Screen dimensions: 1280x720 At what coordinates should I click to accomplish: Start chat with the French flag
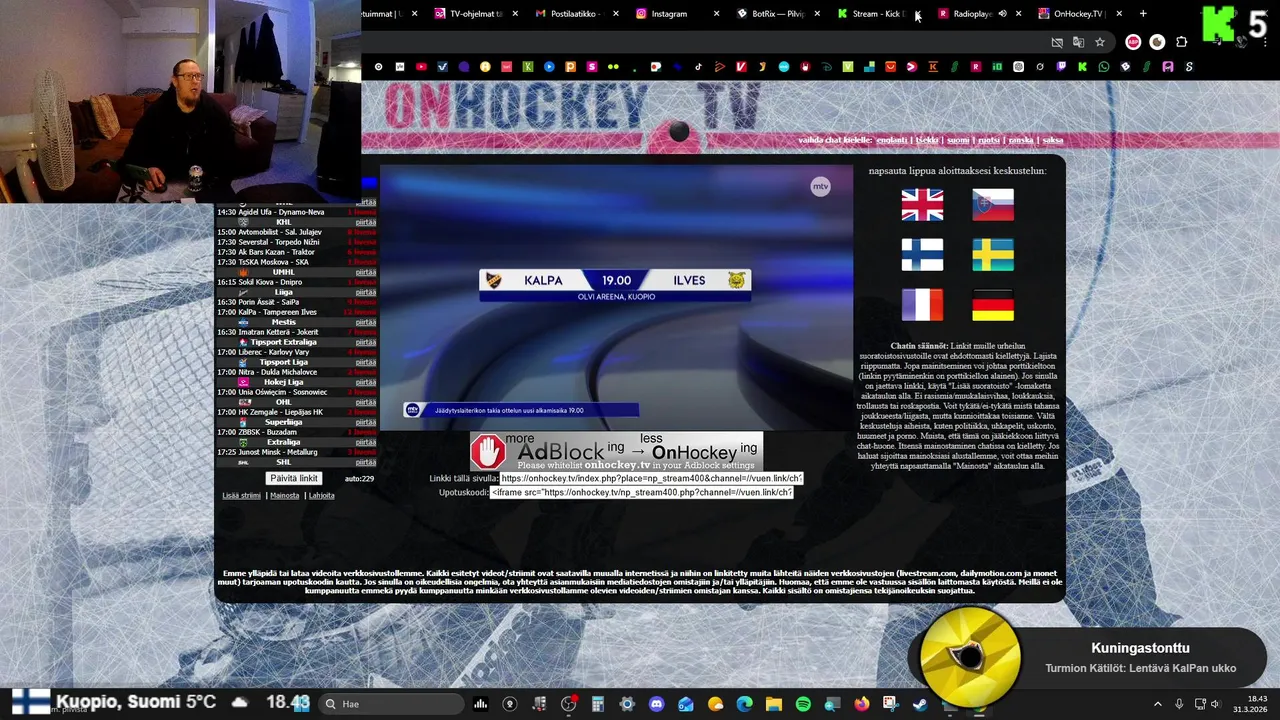click(922, 305)
